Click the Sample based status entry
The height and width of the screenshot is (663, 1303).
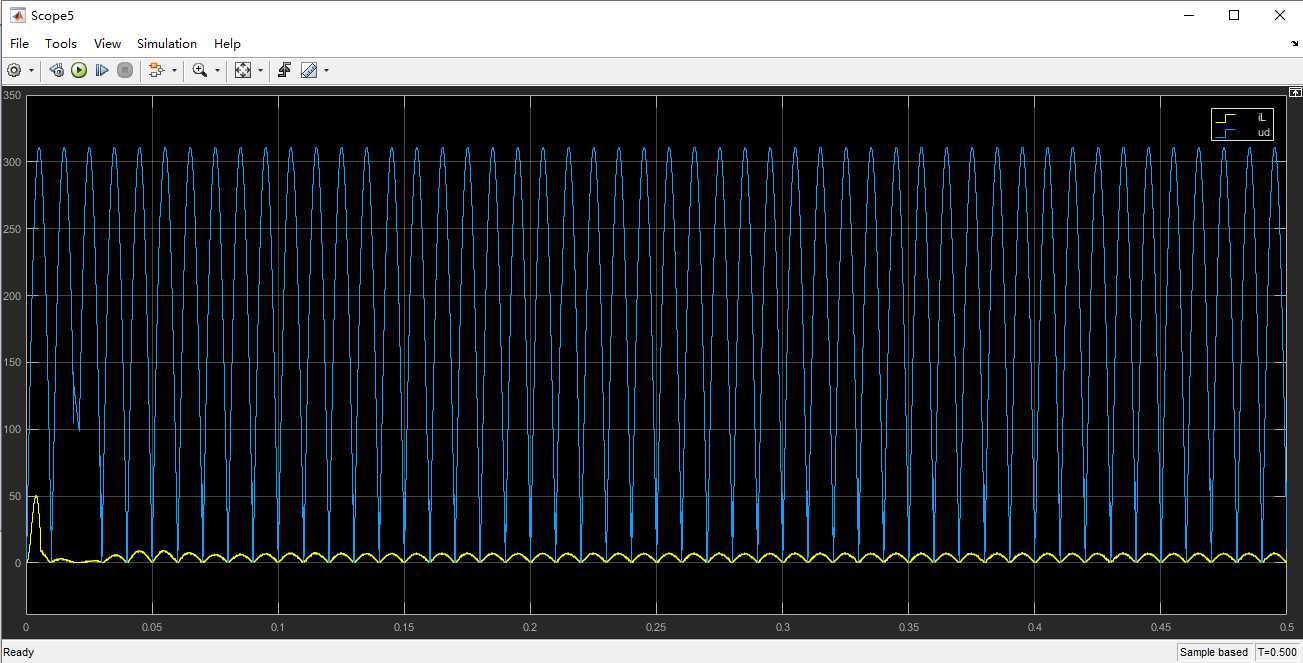pos(1214,652)
